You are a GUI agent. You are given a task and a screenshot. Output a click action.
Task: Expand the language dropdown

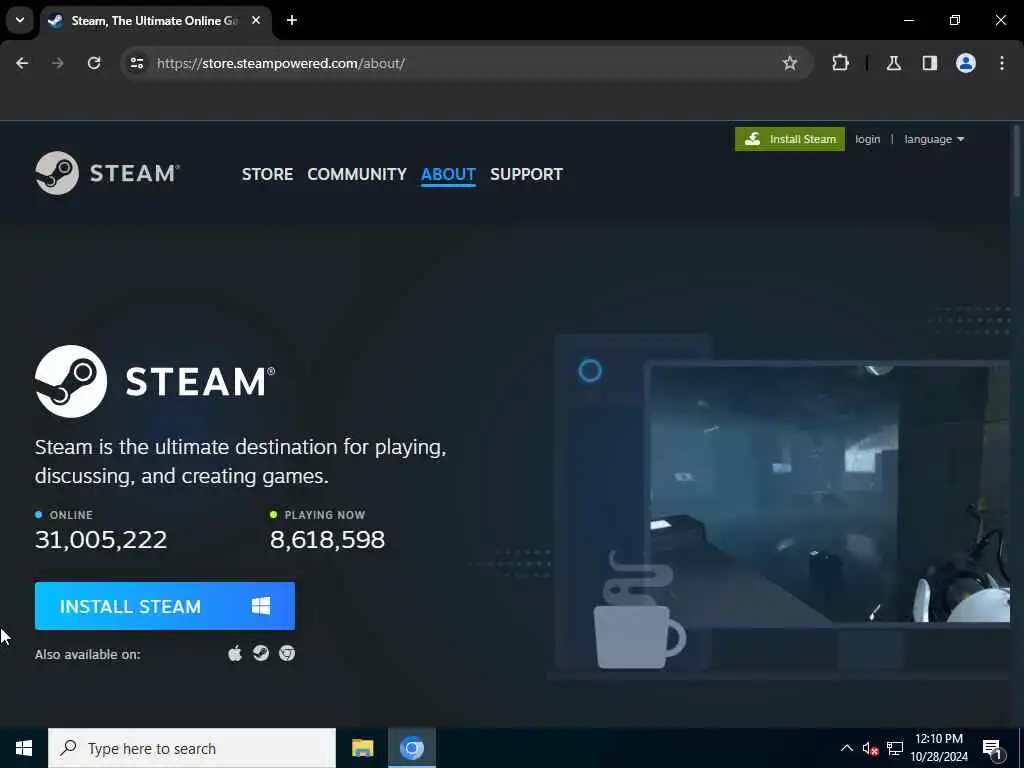tap(934, 139)
